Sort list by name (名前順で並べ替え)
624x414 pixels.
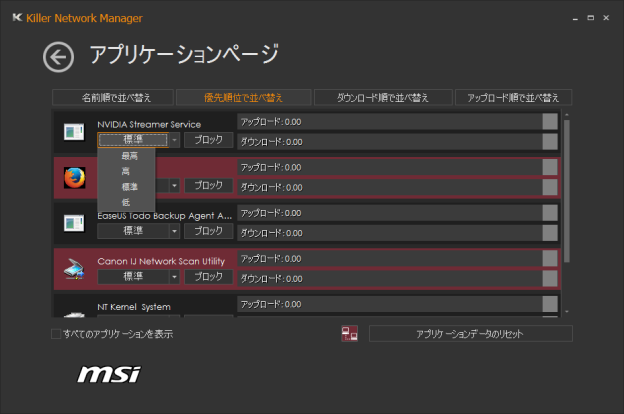[x=113, y=98]
